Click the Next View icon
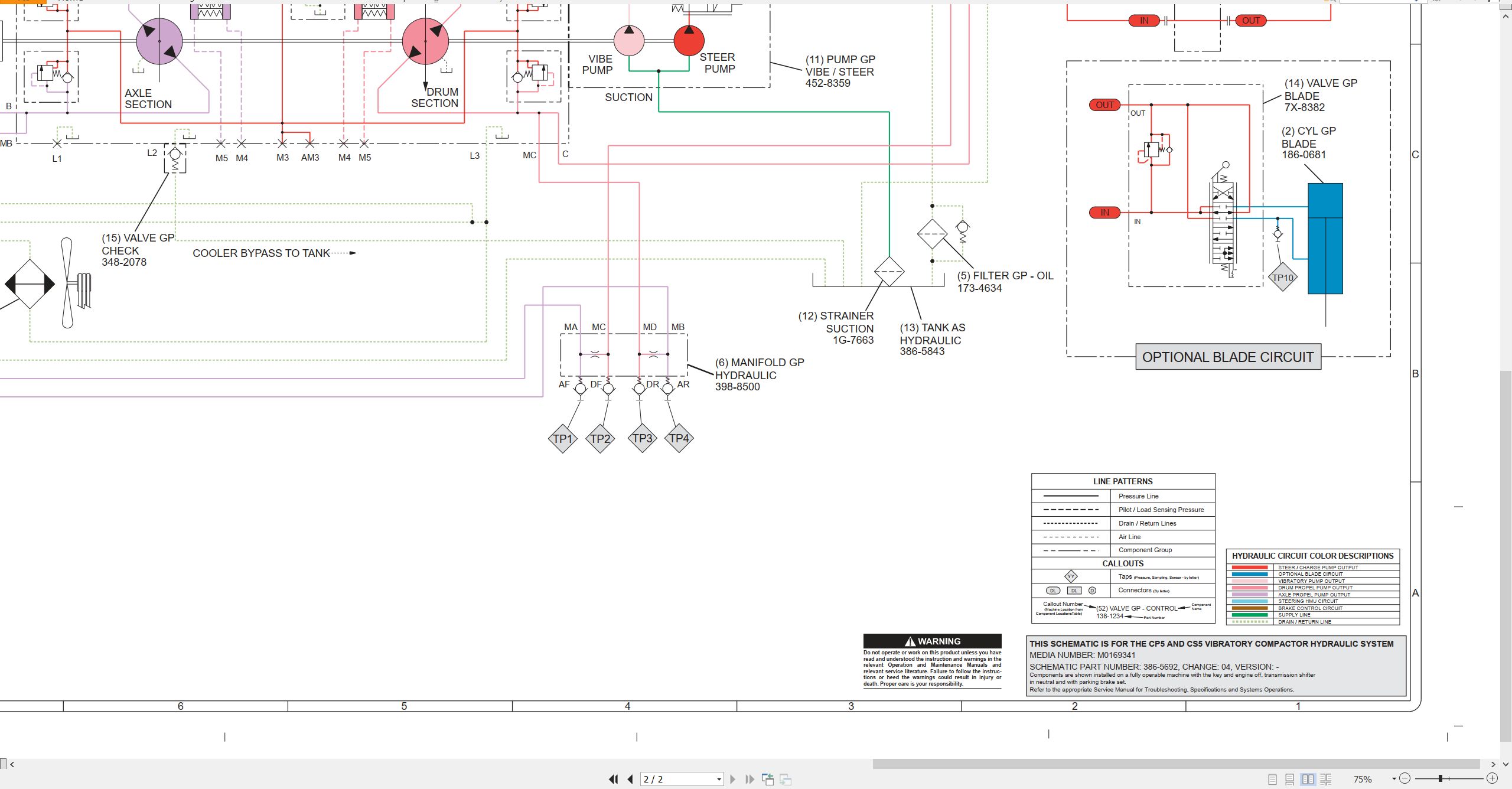This screenshot has height=789, width=1512. [786, 779]
